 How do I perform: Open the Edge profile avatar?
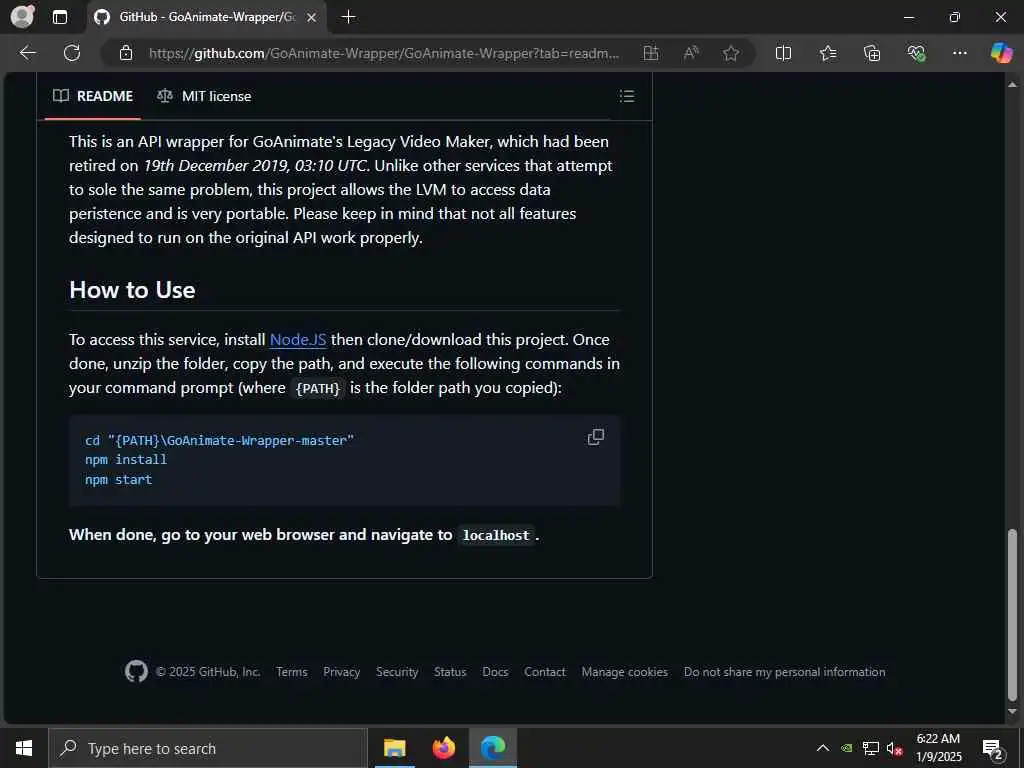tap(22, 16)
